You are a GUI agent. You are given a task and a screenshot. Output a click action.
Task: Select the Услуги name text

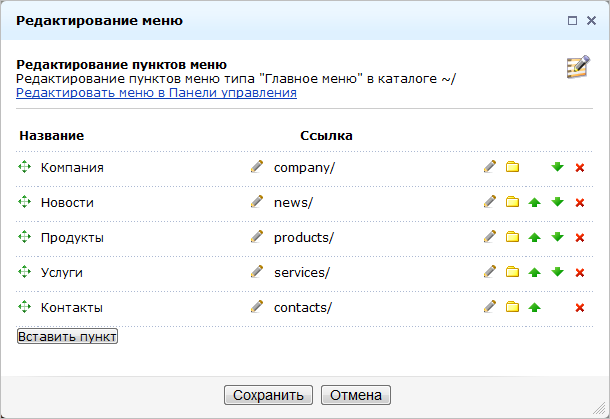[x=62, y=273]
